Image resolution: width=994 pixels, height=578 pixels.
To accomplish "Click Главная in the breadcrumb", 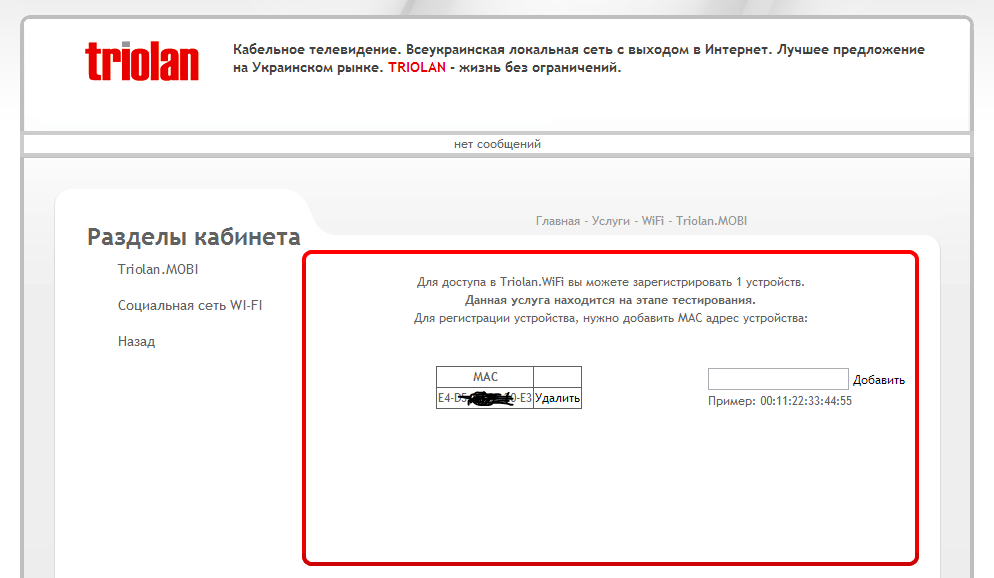I will (x=558, y=221).
